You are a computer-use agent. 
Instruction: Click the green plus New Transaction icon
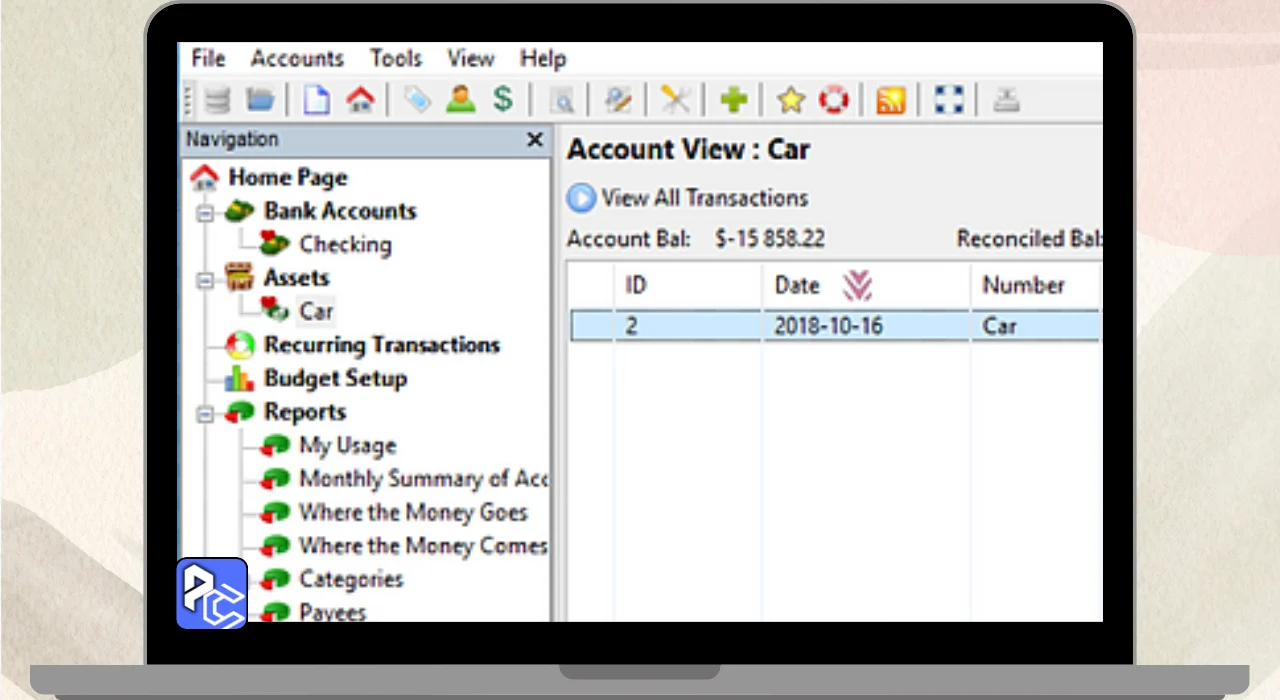click(734, 100)
